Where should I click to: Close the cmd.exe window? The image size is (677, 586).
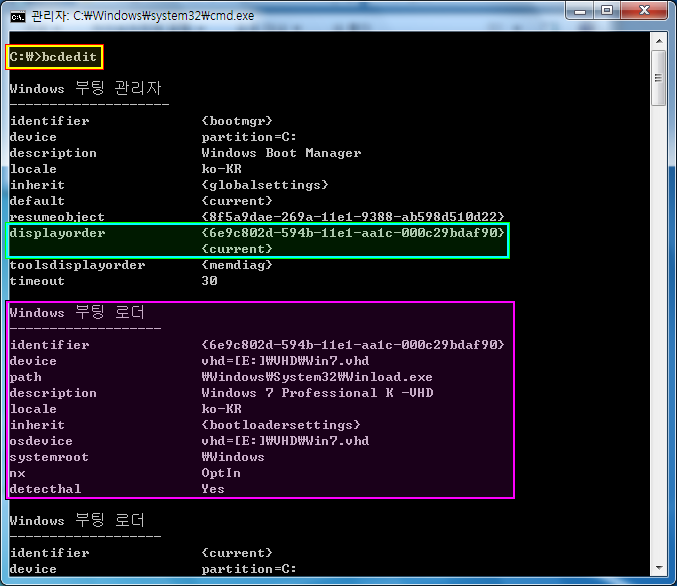[644, 11]
